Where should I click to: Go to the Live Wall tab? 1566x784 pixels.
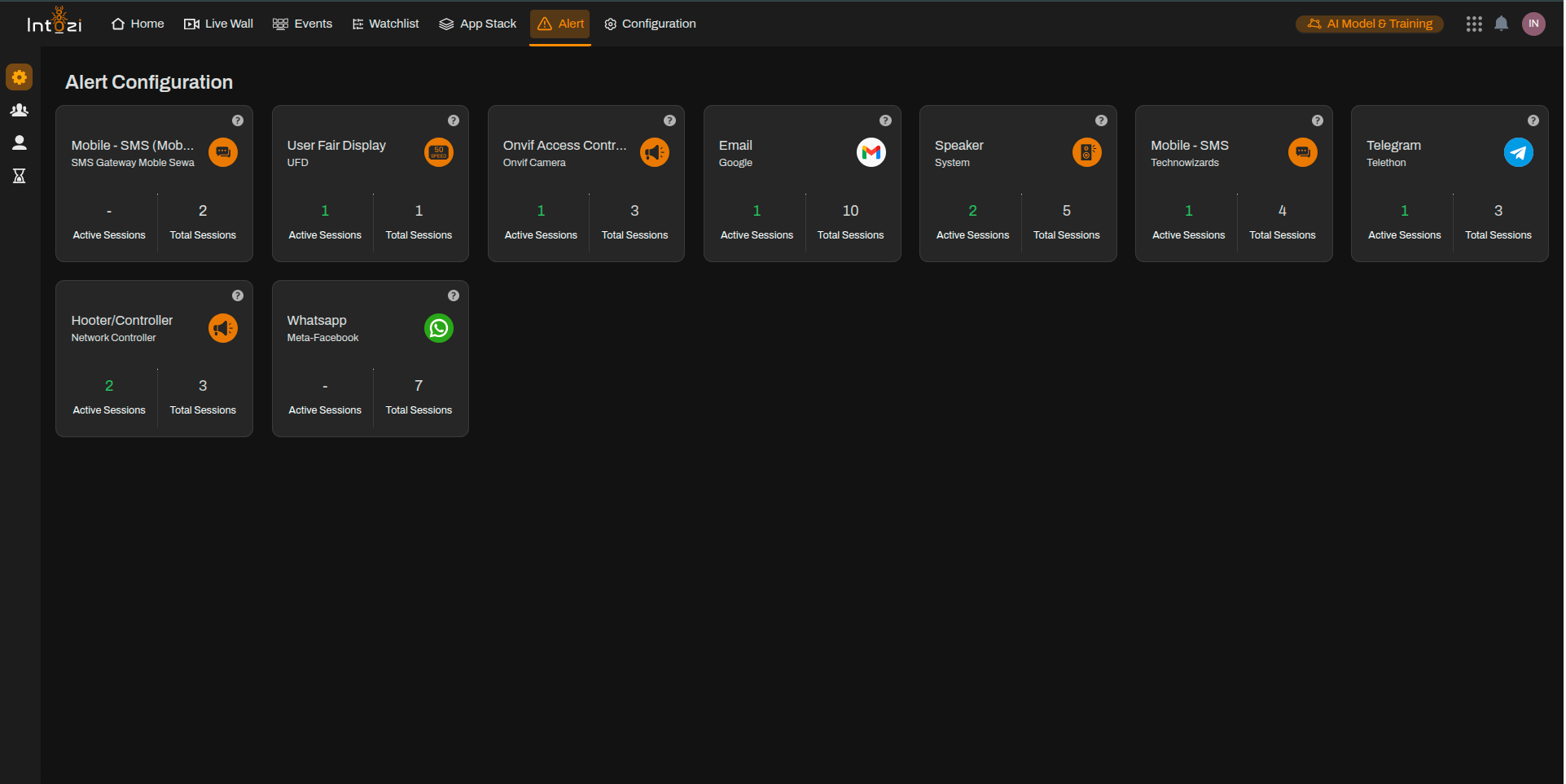click(x=219, y=24)
